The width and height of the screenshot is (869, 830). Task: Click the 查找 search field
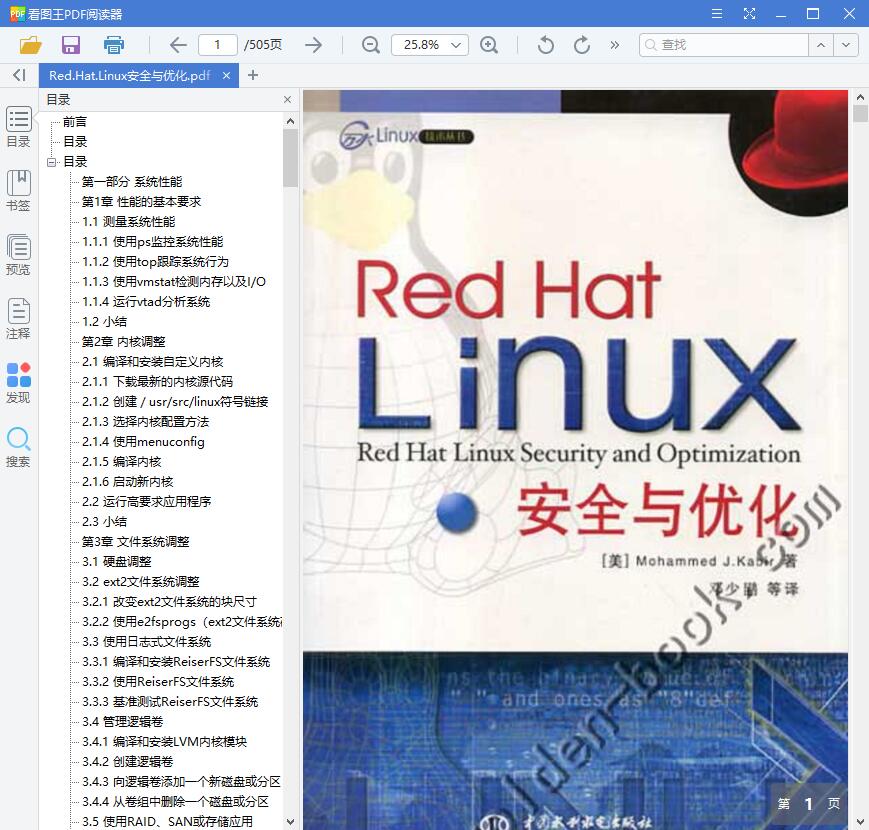click(724, 45)
